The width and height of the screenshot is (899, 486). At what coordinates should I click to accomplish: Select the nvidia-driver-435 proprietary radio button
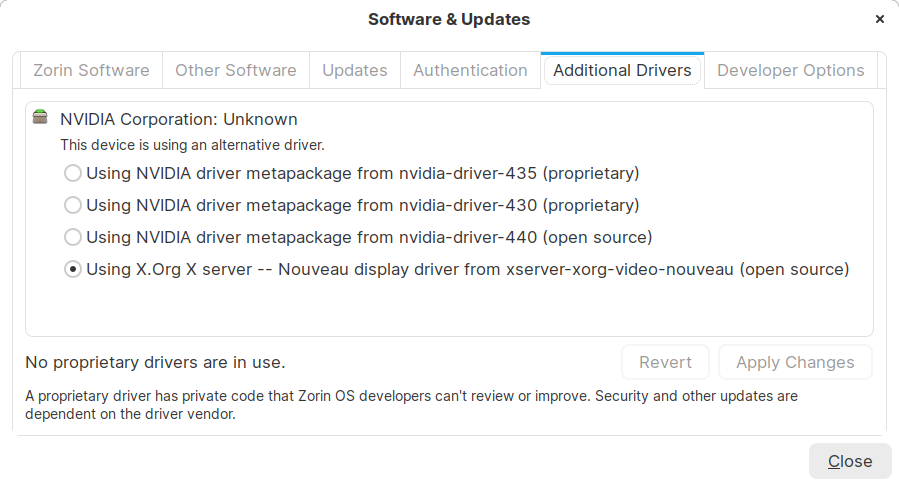(73, 173)
